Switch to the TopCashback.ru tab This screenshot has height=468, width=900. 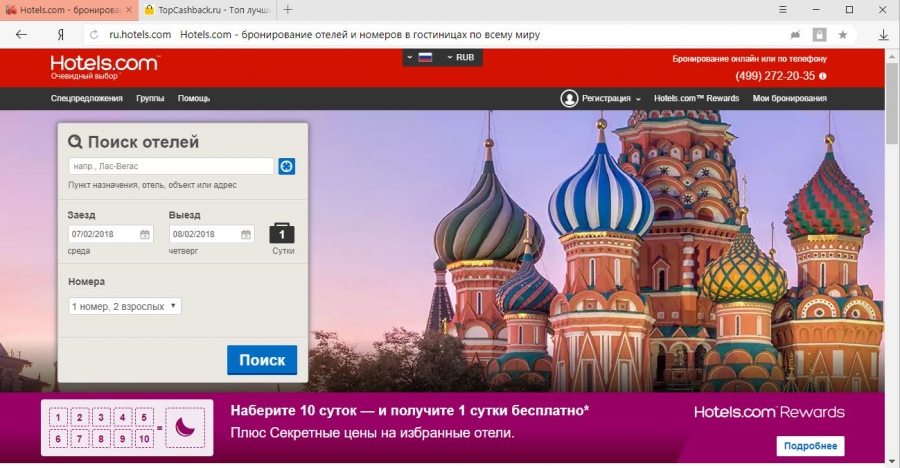click(207, 10)
